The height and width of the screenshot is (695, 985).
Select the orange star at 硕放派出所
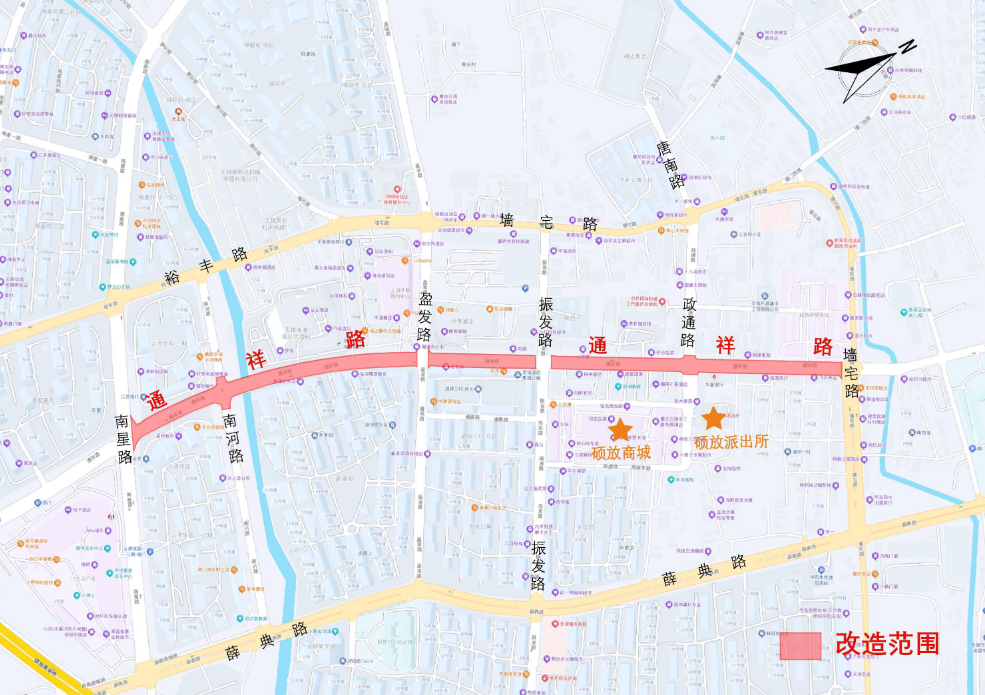(713, 418)
